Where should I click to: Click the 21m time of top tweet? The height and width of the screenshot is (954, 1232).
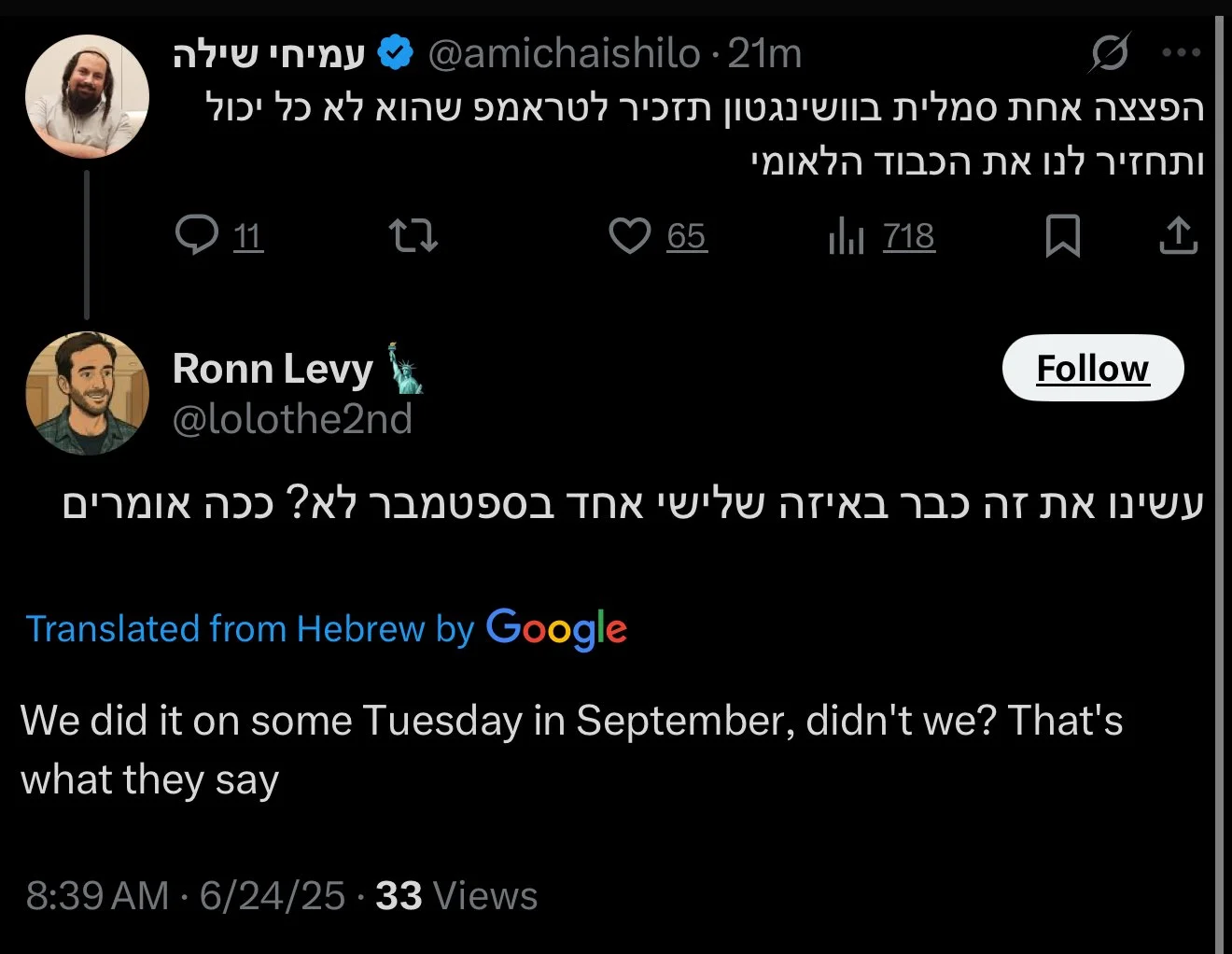(x=764, y=54)
